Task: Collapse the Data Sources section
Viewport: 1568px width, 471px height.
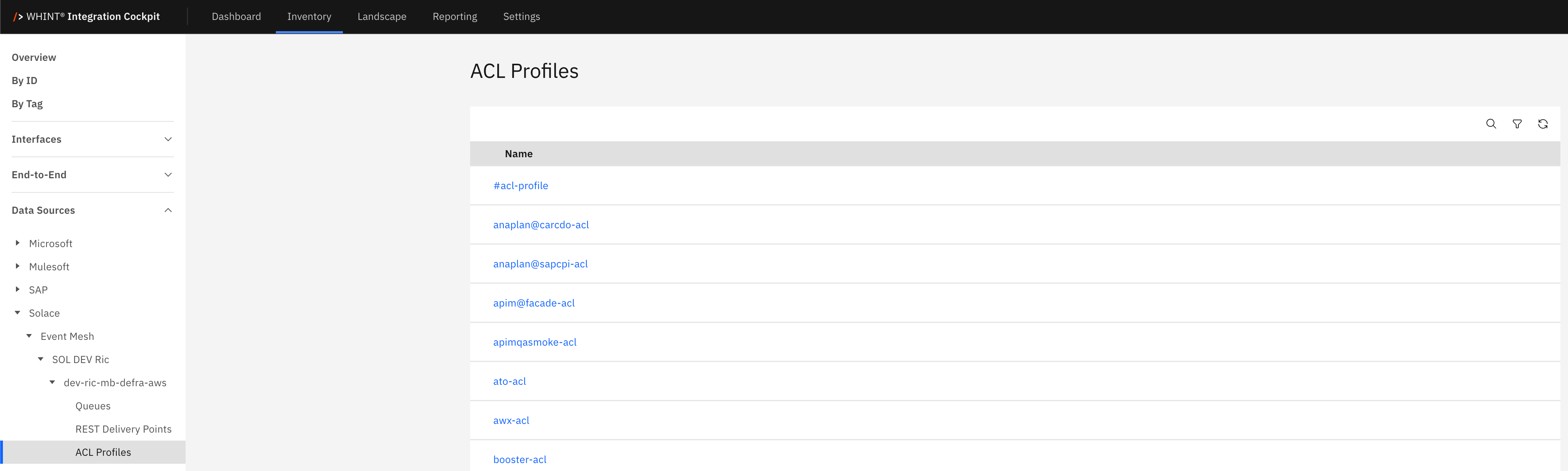Action: coord(168,210)
